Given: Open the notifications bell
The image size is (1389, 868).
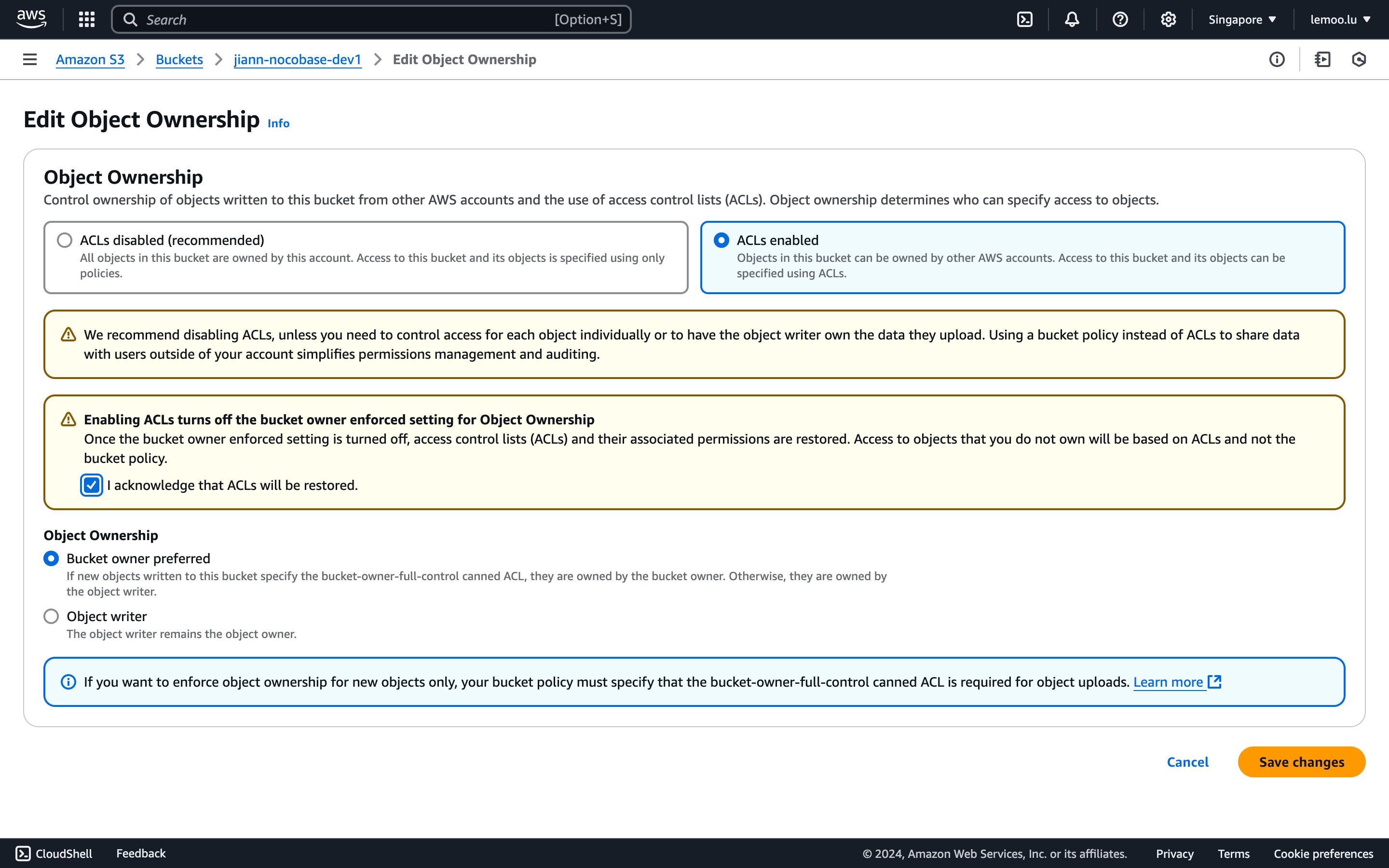Looking at the screenshot, I should tap(1072, 19).
